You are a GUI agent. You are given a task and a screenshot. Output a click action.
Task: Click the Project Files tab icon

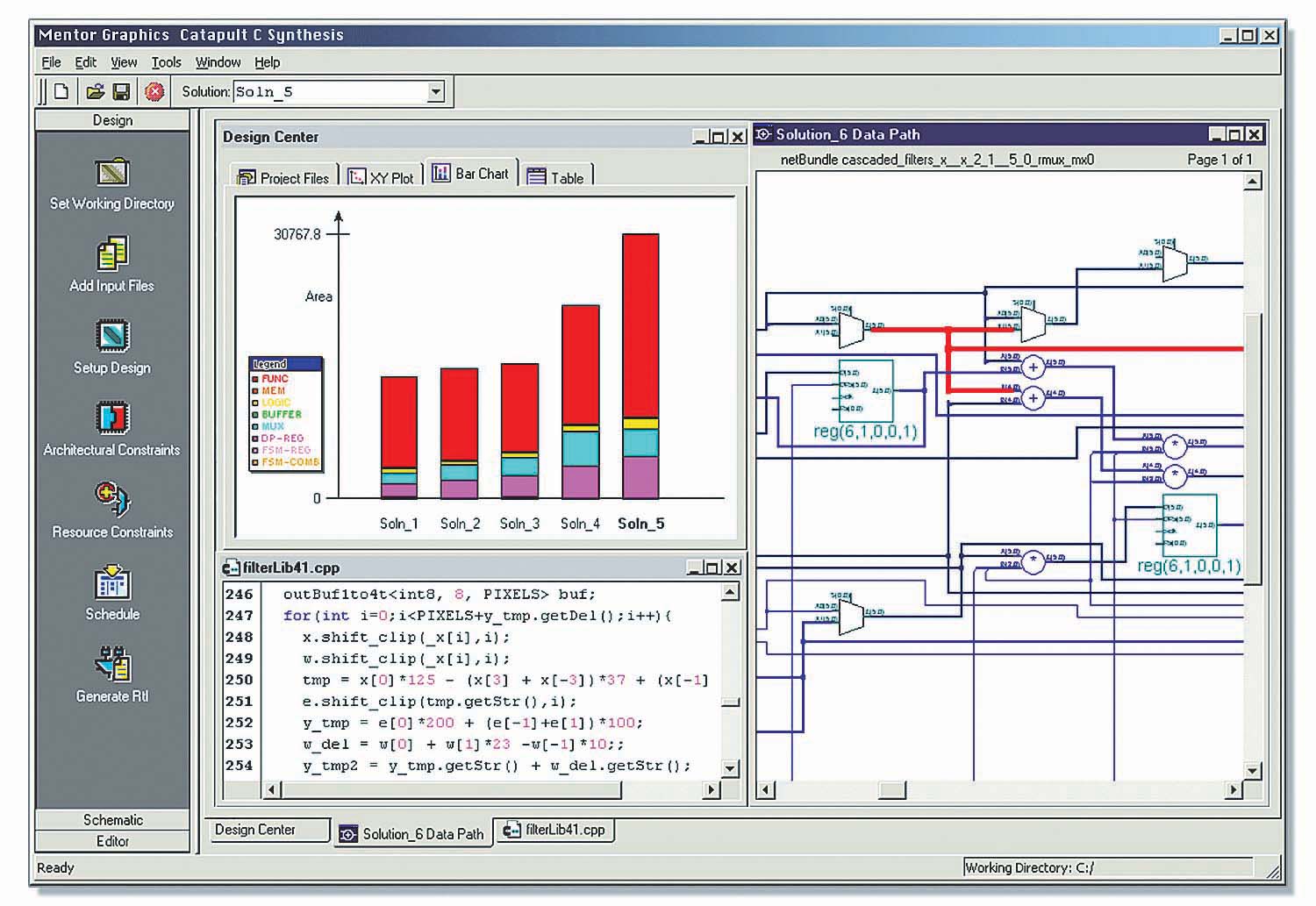click(x=247, y=177)
